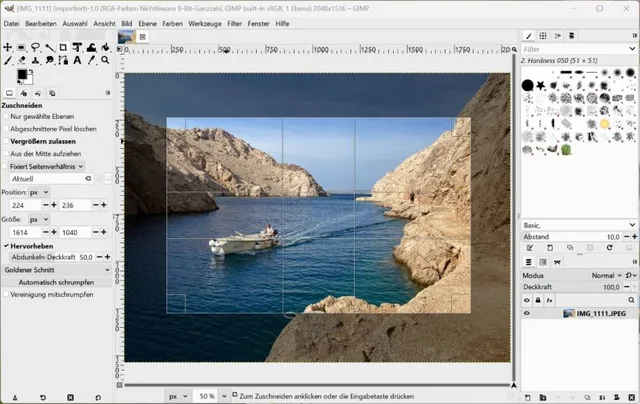
Task: Enable 'Nur gewählte Ebenen' checkbox
Action: (x=6, y=116)
